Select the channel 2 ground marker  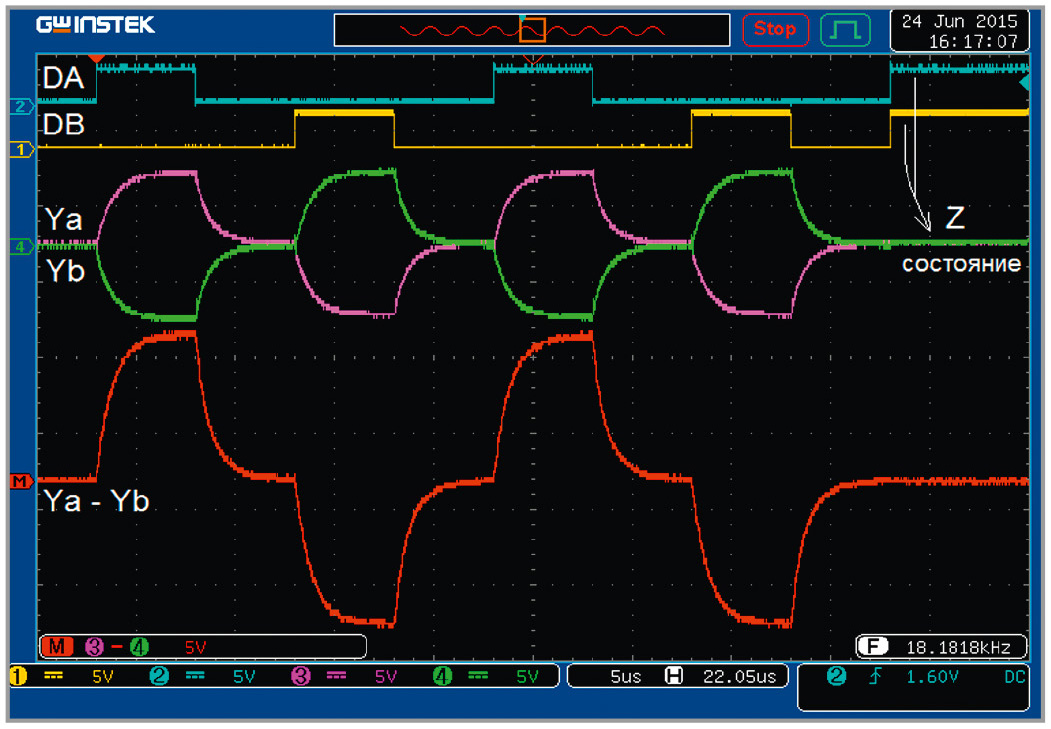(21, 106)
